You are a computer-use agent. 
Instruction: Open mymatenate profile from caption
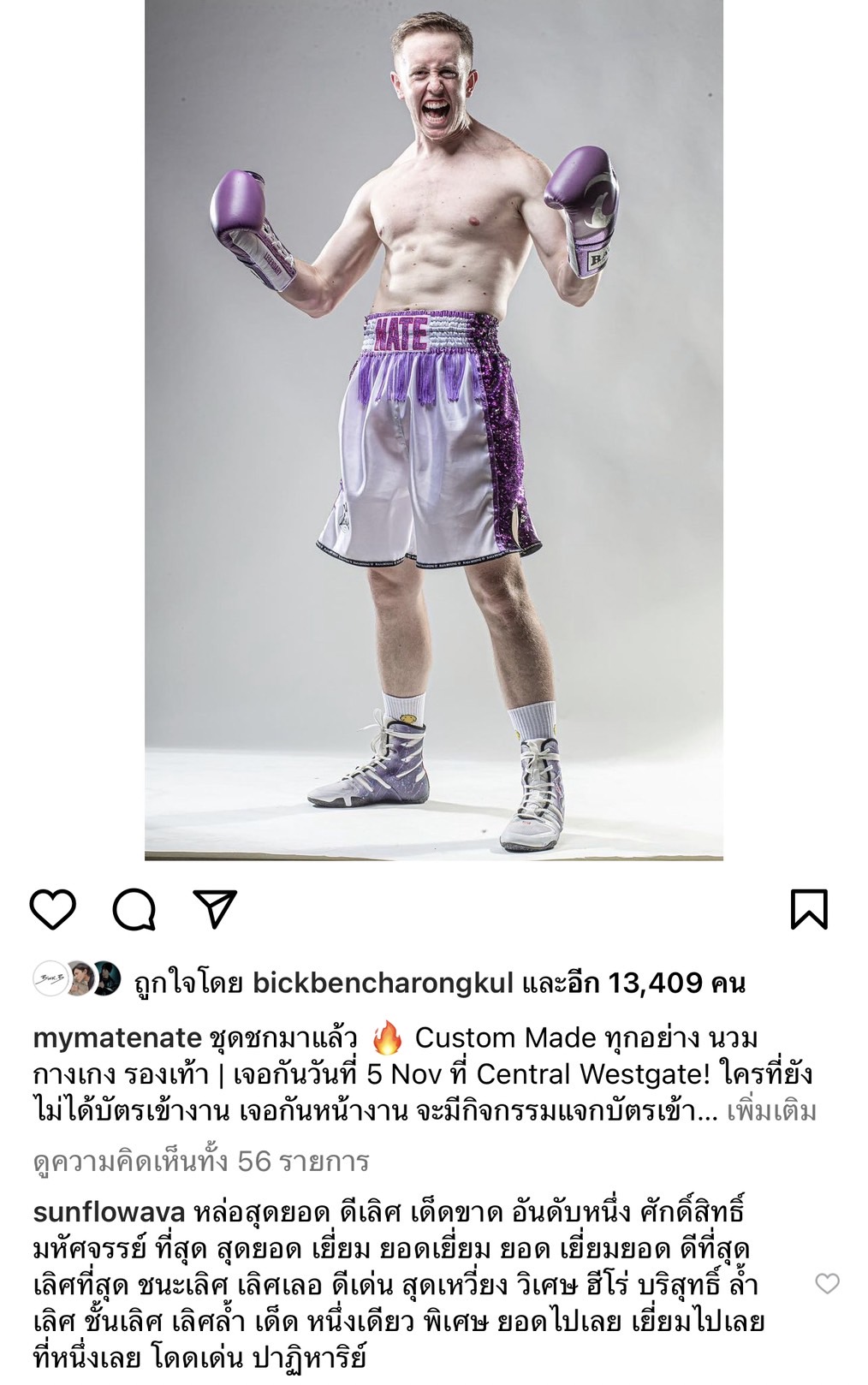point(117,1038)
